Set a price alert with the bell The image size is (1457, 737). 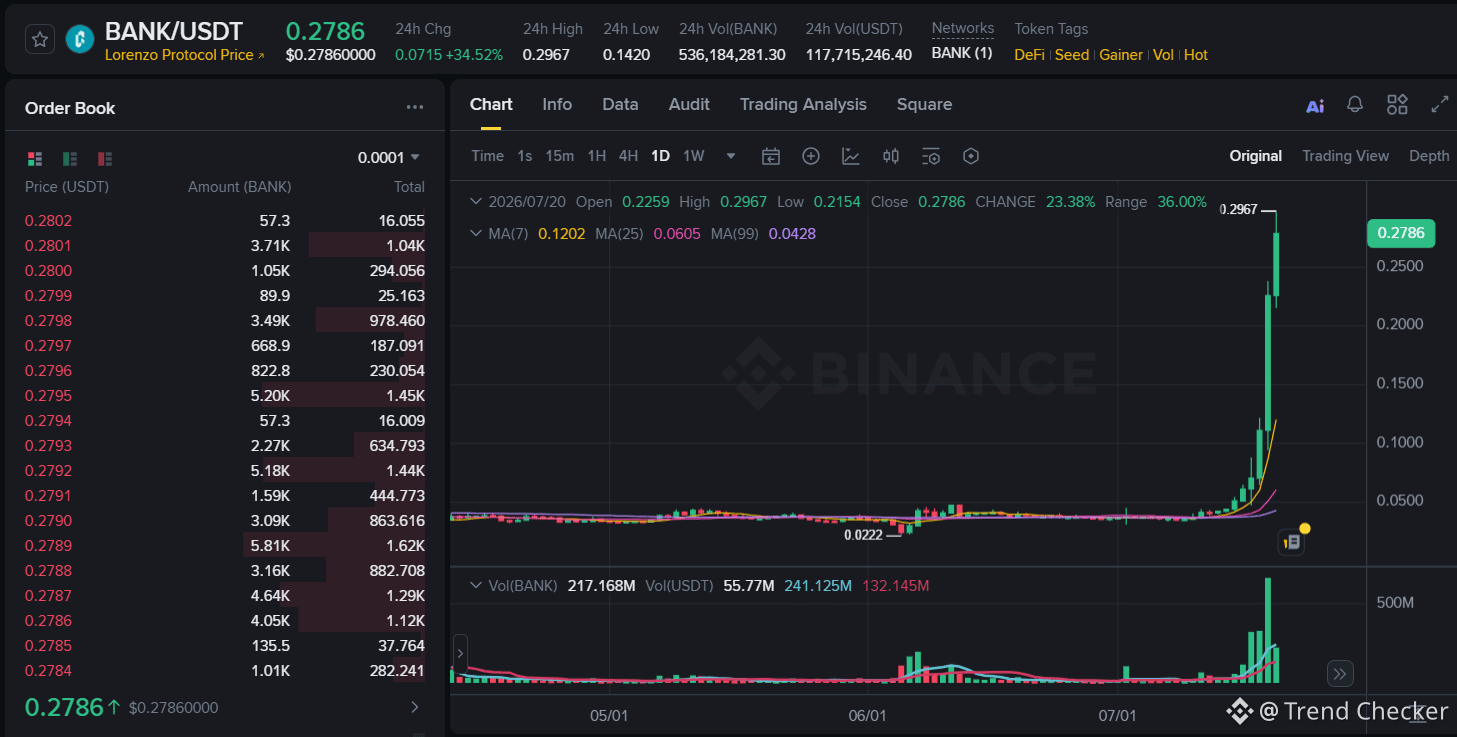[1355, 104]
